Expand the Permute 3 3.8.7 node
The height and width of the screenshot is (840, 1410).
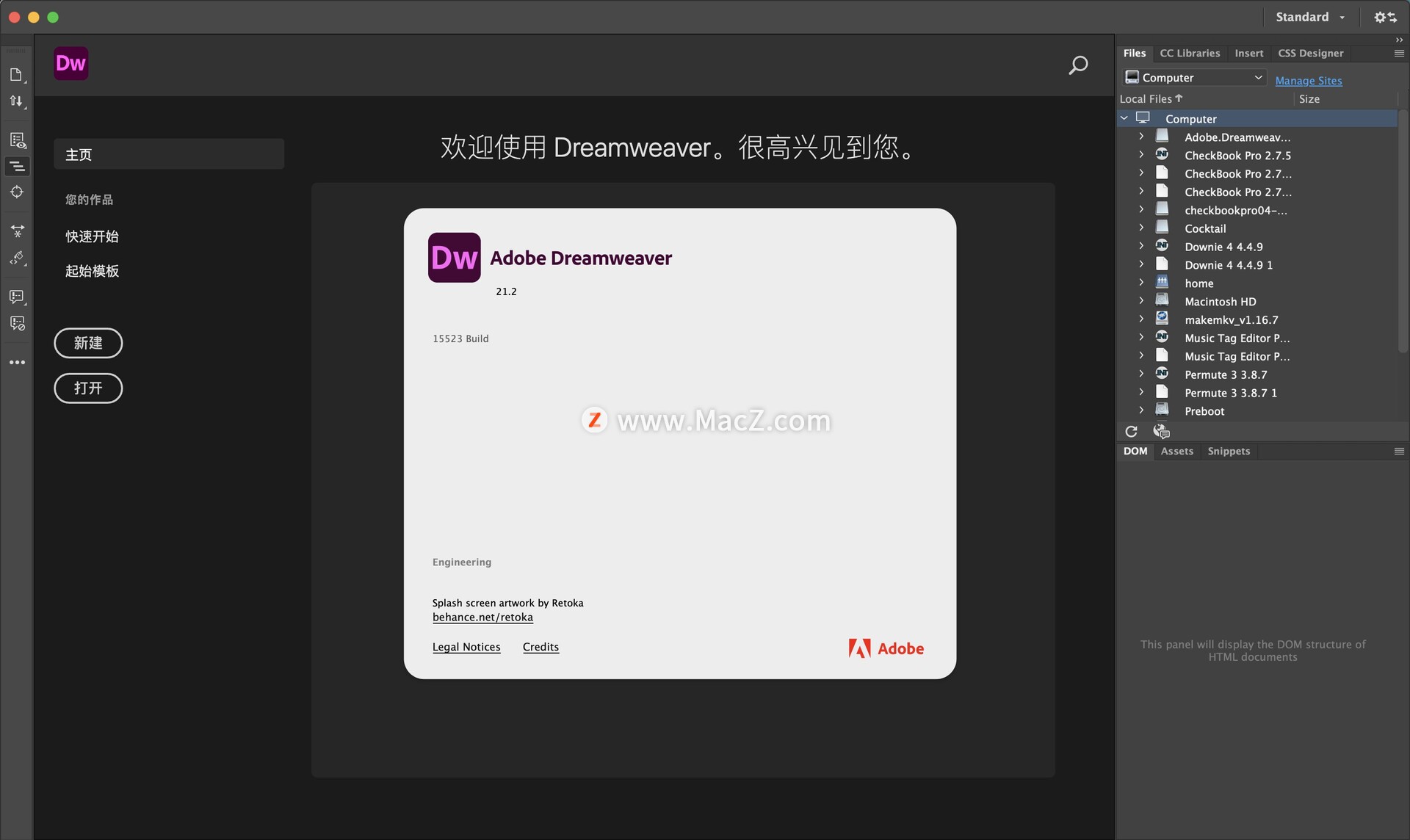point(1141,374)
